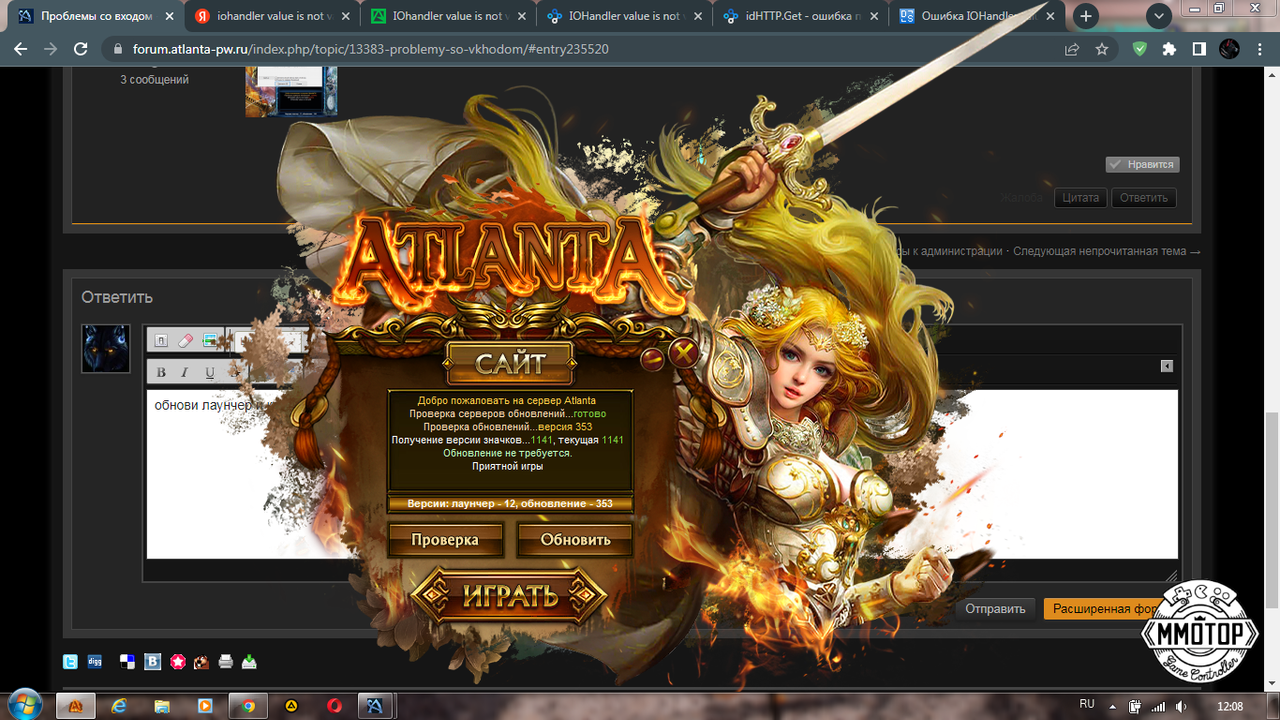Viewport: 1280px width, 720px height.
Task: Open the green shield ad-blocker extension
Action: pos(1139,49)
